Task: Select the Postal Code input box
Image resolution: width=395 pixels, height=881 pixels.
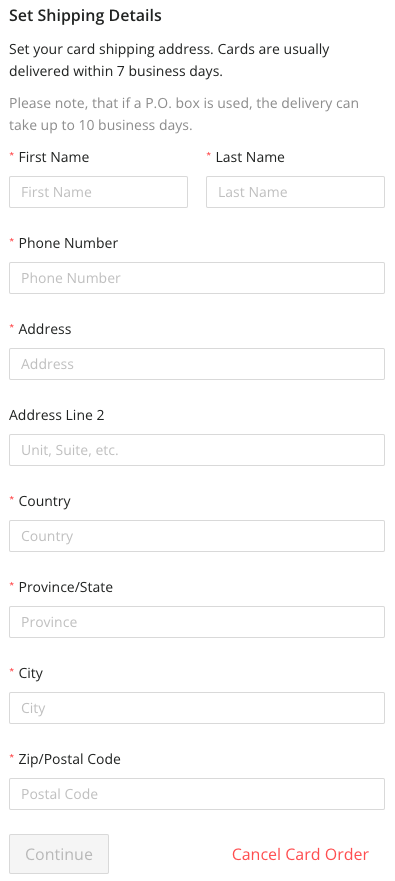Action: [197, 794]
